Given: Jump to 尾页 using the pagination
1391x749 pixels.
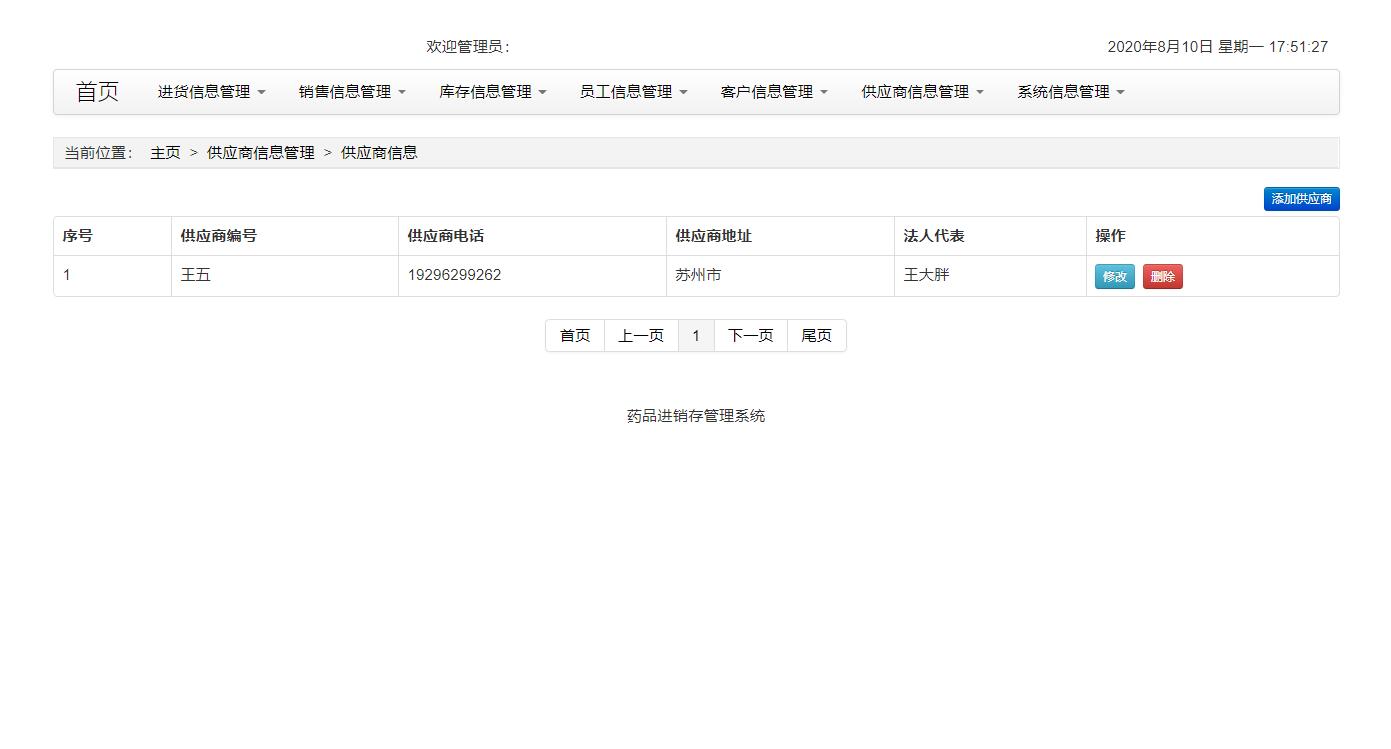Looking at the screenshot, I should (816, 335).
